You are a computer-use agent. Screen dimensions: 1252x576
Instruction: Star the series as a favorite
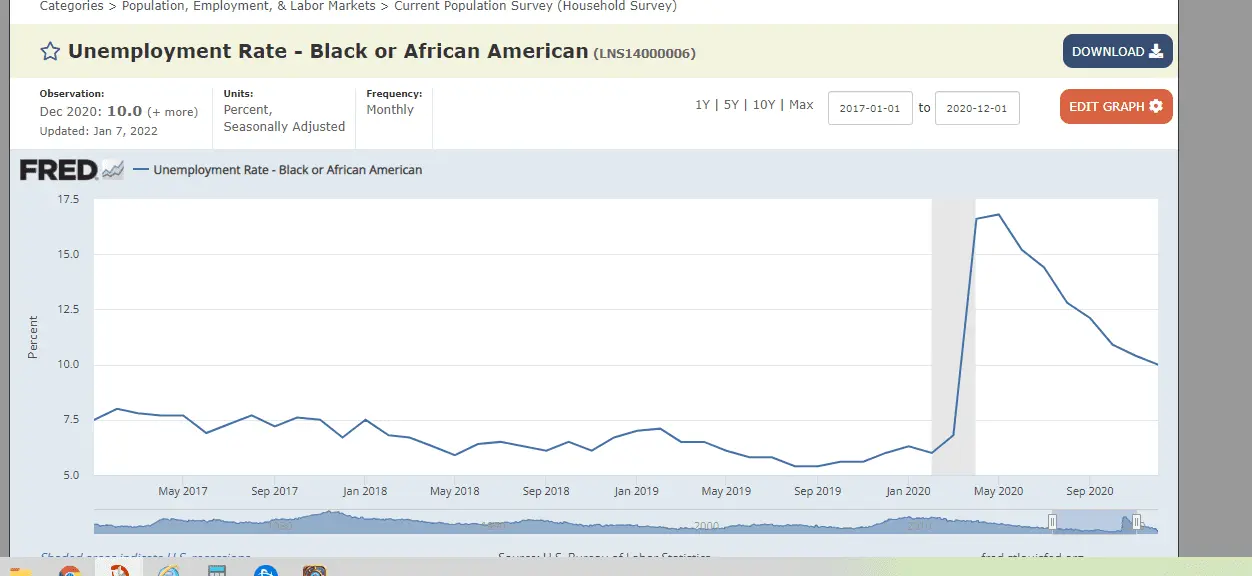[x=50, y=52]
